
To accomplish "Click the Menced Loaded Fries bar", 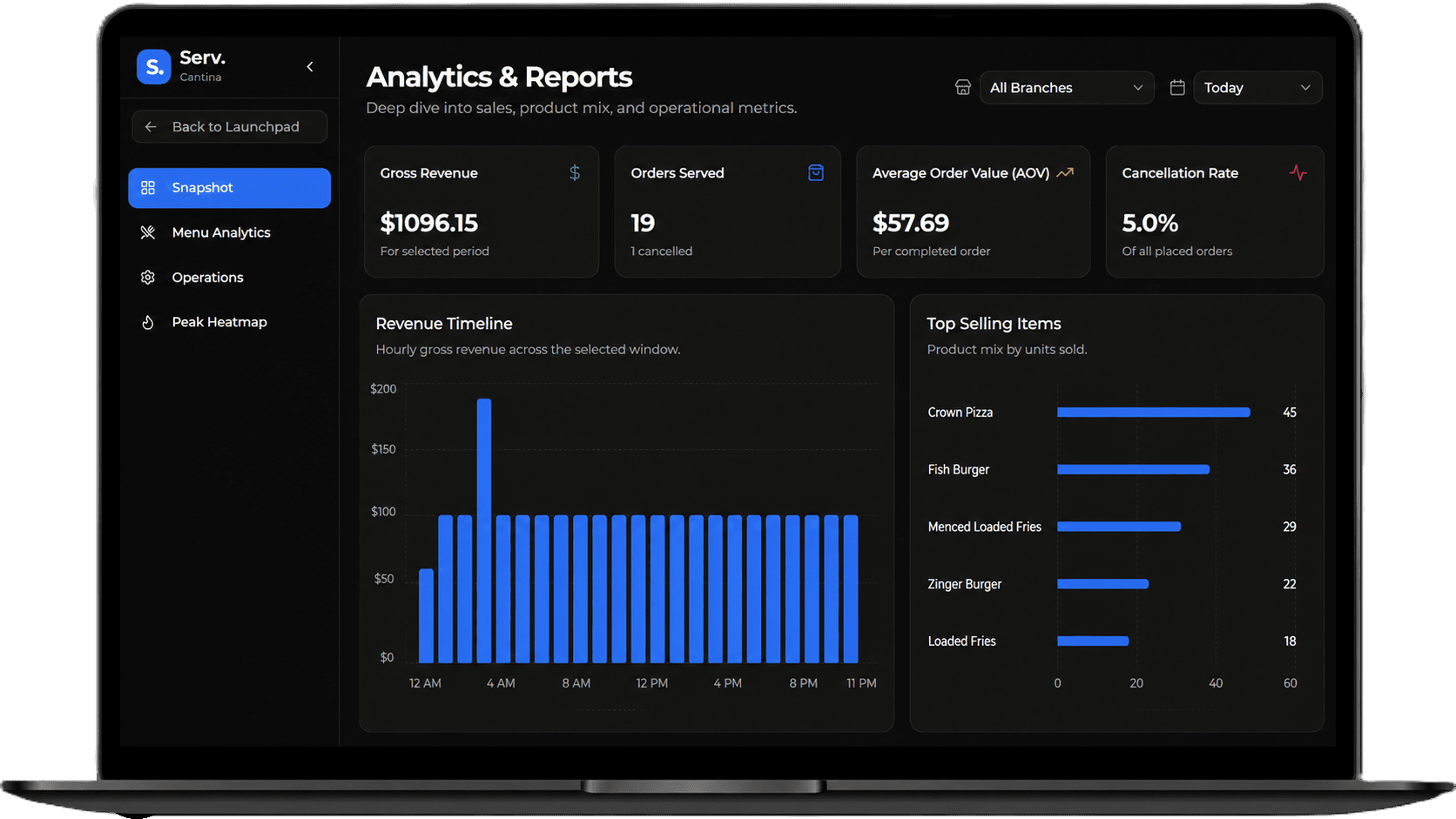I will [1119, 527].
